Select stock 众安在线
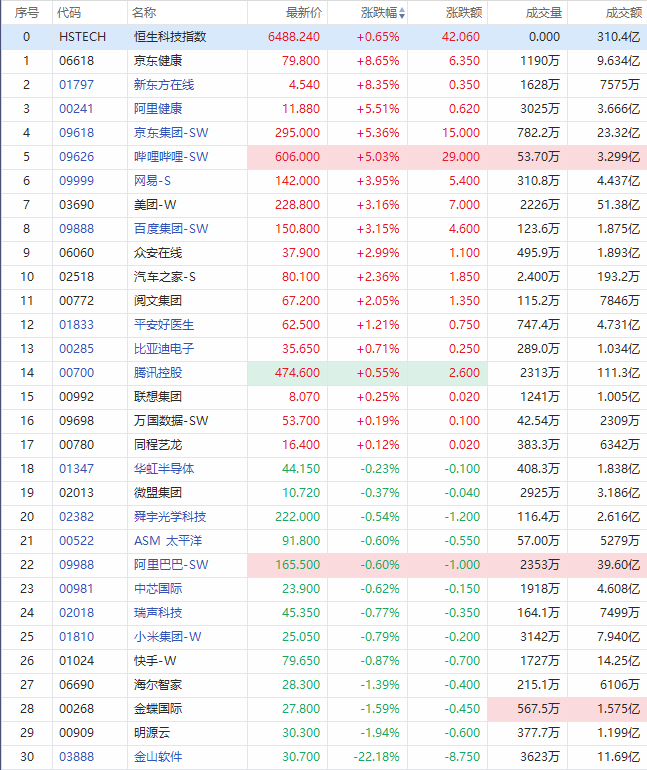Screen dimensions: 647x770 [158, 253]
